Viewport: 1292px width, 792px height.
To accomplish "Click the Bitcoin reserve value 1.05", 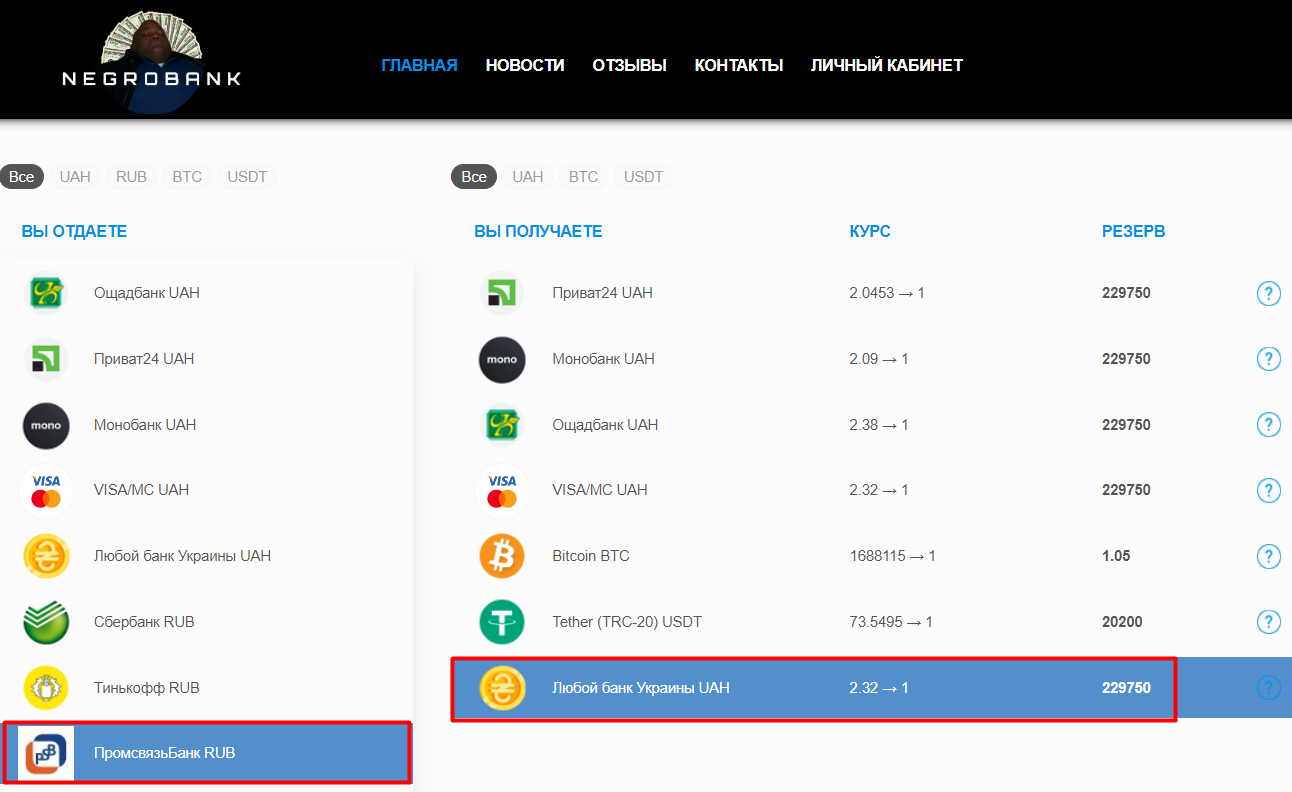I will click(1116, 556).
